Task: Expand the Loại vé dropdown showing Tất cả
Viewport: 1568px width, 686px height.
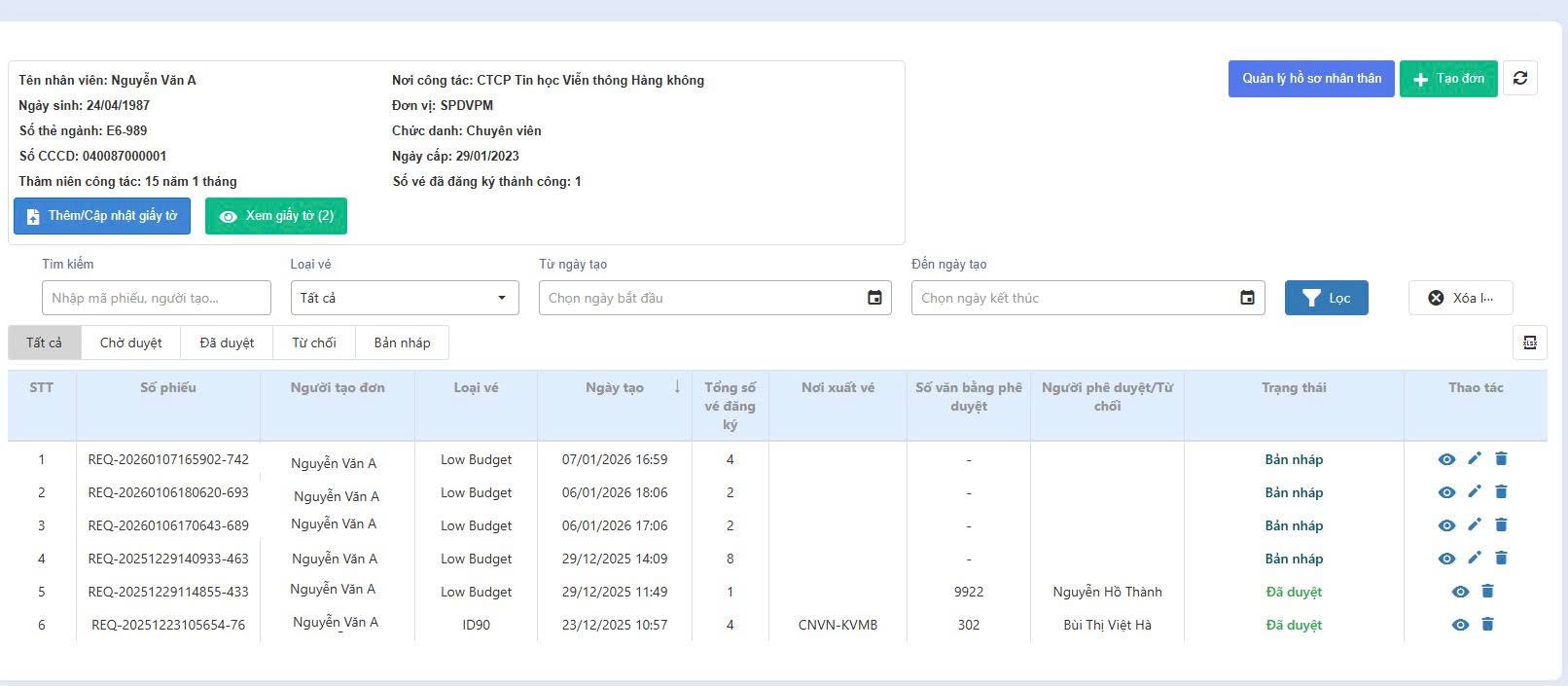Action: click(405, 298)
